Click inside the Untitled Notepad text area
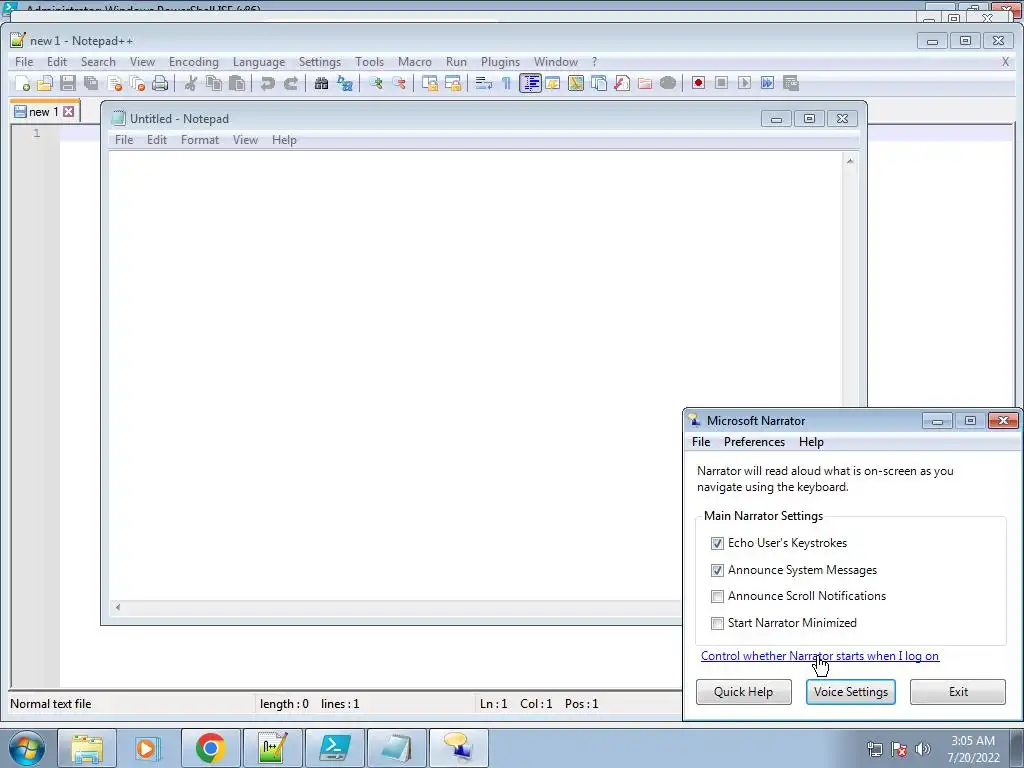This screenshot has height=768, width=1024. point(475,376)
